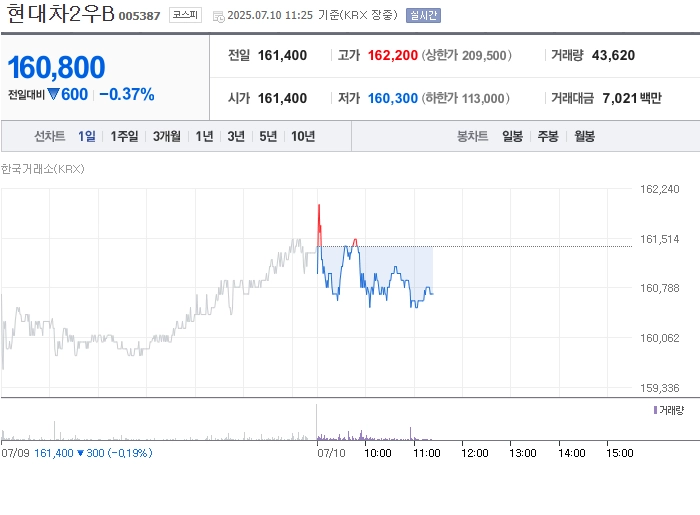This screenshot has height=515, width=700.
Task: Click the stock code 005387
Action: tap(139, 16)
